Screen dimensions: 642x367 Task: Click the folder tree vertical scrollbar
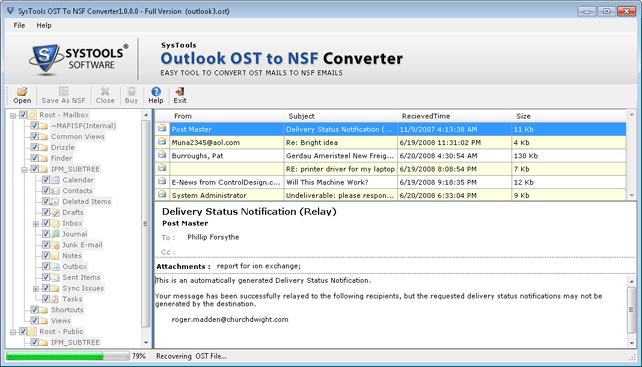[x=146, y=223]
